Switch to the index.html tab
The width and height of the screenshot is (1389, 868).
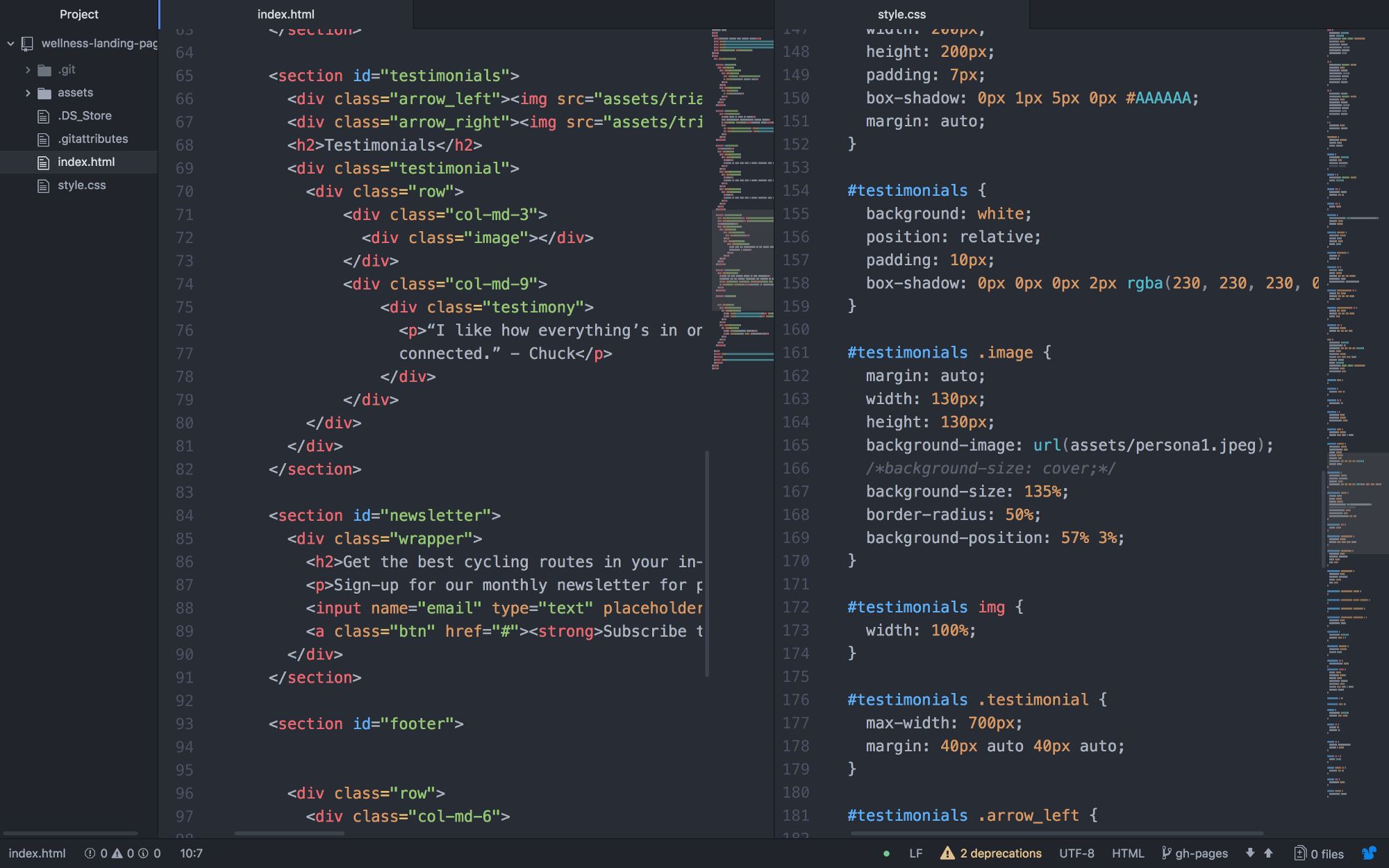pyautogui.click(x=285, y=14)
